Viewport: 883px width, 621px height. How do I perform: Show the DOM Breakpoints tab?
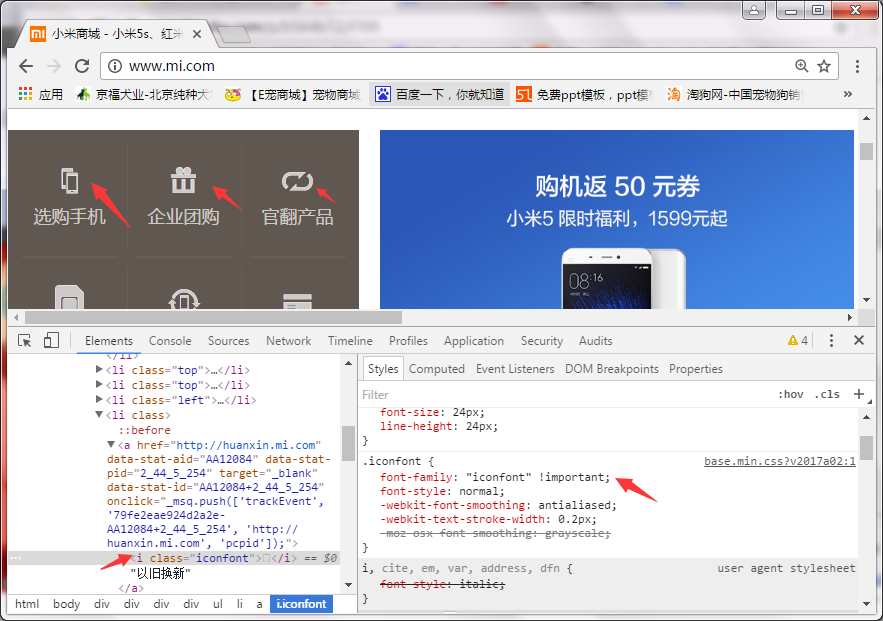coord(612,369)
